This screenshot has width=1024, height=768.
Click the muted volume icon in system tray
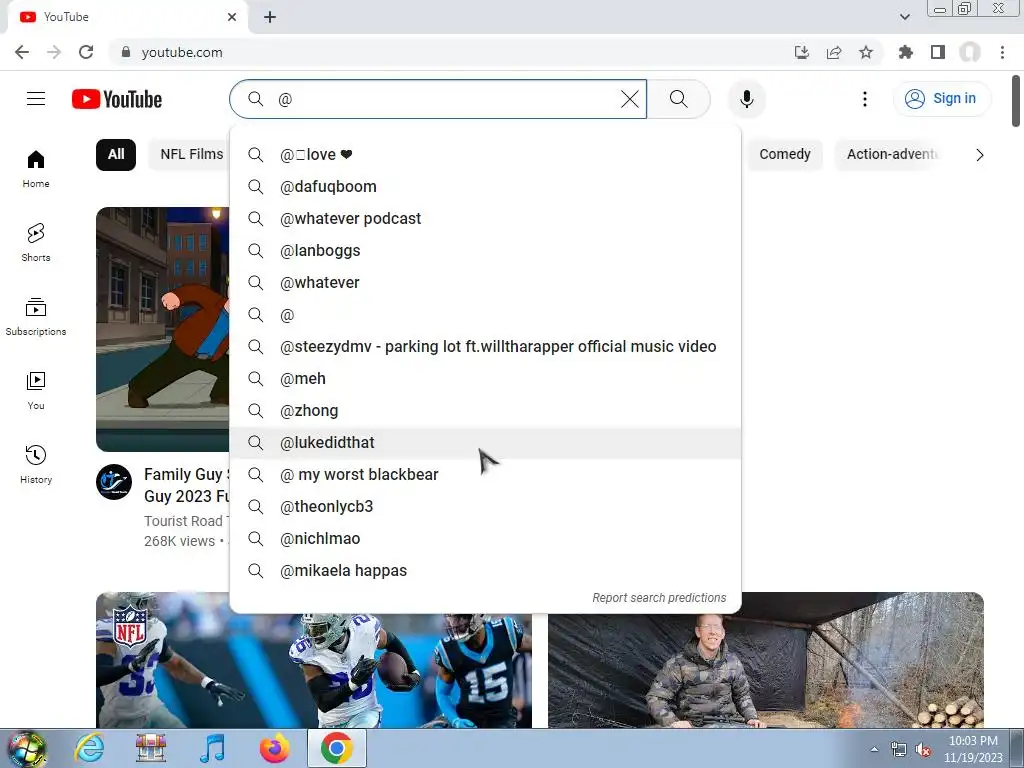coord(923,750)
